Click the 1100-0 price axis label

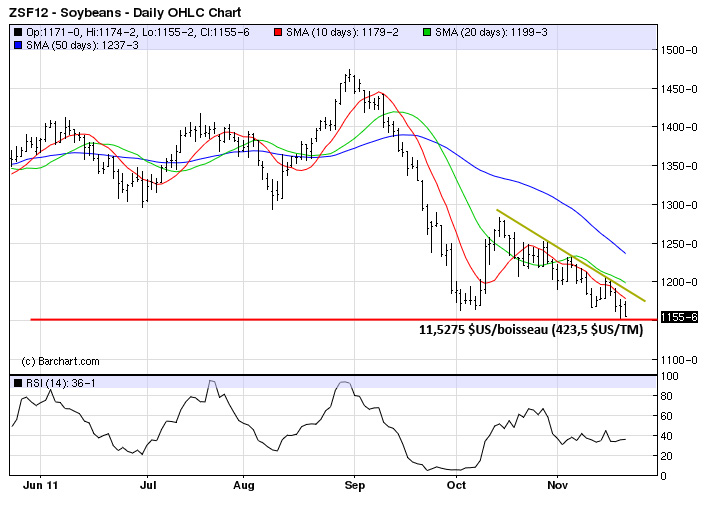(677, 359)
